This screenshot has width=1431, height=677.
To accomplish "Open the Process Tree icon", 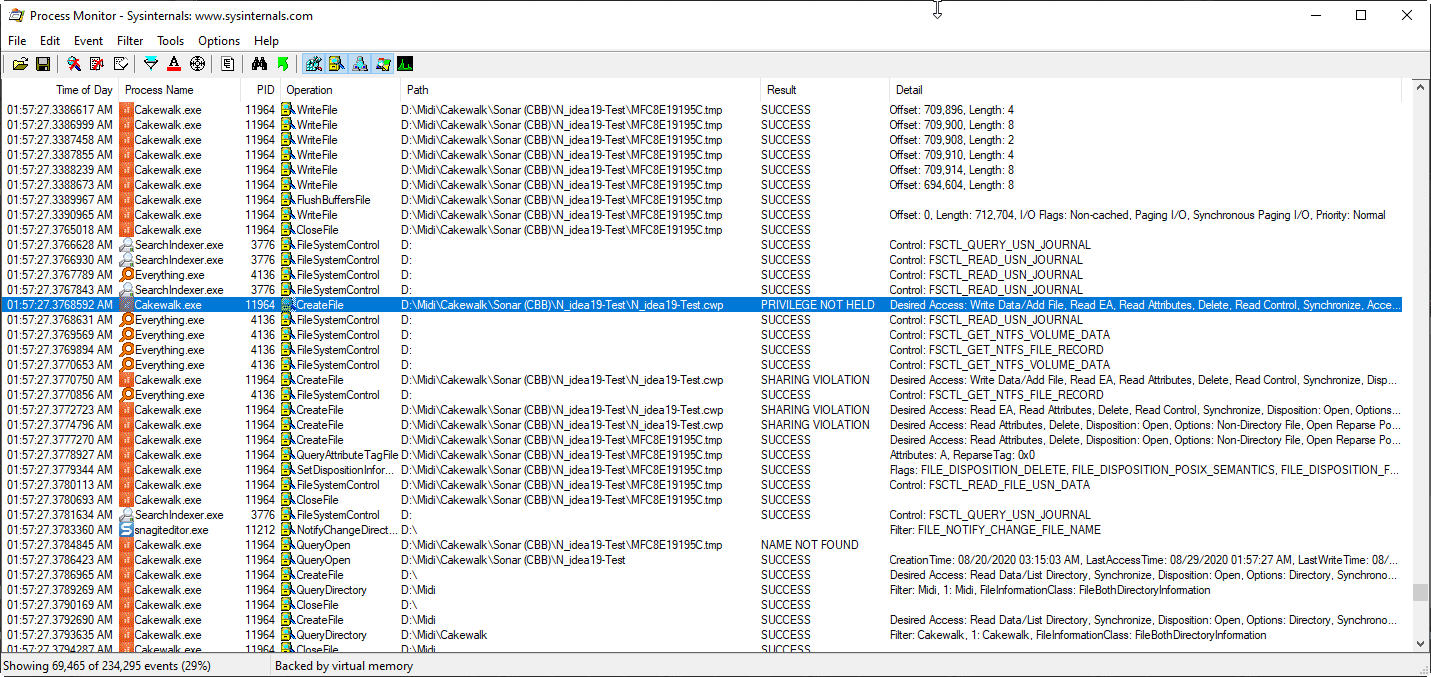I will pyautogui.click(x=228, y=64).
